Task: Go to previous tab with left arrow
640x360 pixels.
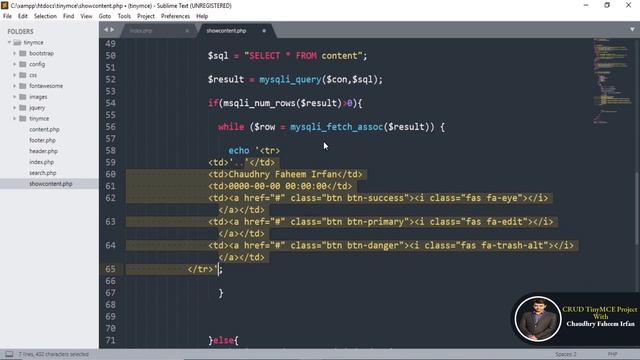Action: [106, 30]
